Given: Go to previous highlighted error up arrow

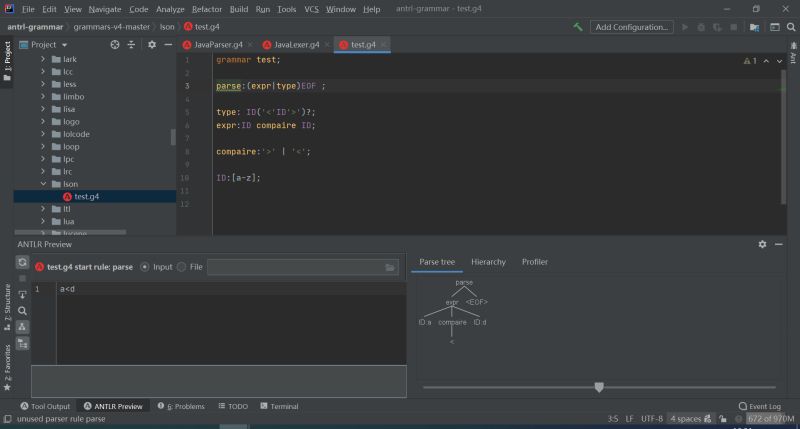Looking at the screenshot, I should point(766,61).
